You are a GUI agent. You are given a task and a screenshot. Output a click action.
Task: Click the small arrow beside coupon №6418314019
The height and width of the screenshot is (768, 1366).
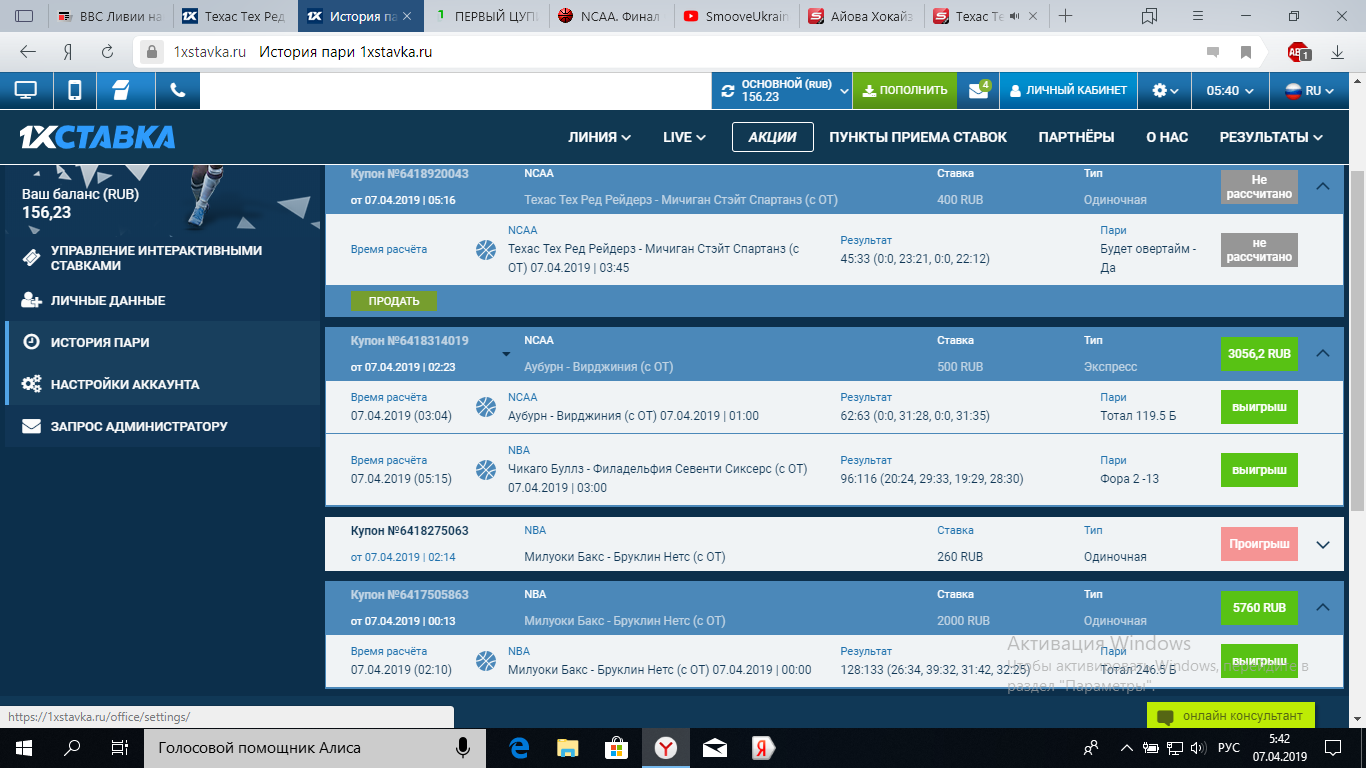point(506,354)
